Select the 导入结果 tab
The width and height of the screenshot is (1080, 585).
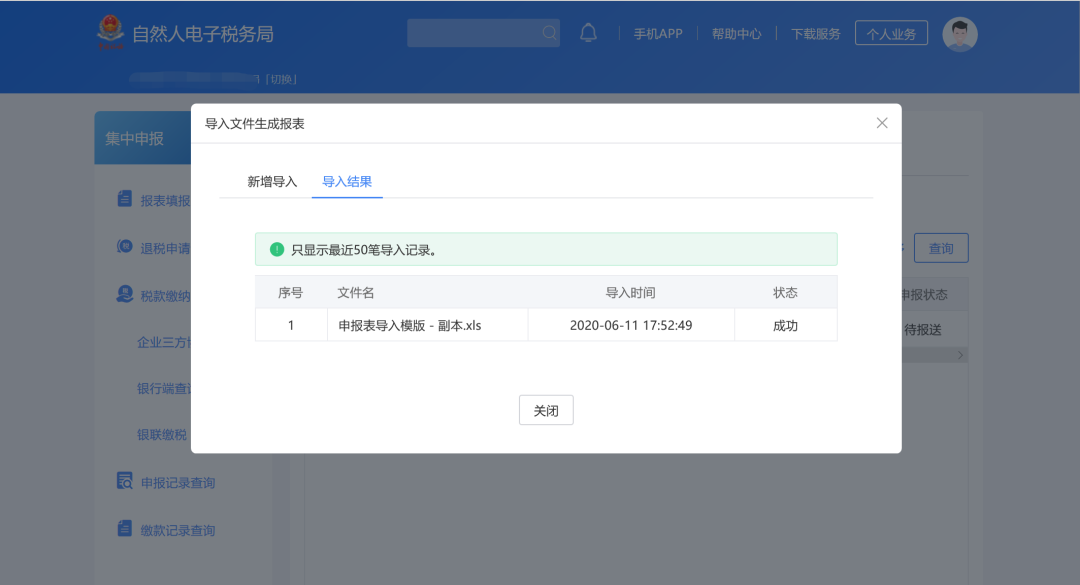pos(347,182)
